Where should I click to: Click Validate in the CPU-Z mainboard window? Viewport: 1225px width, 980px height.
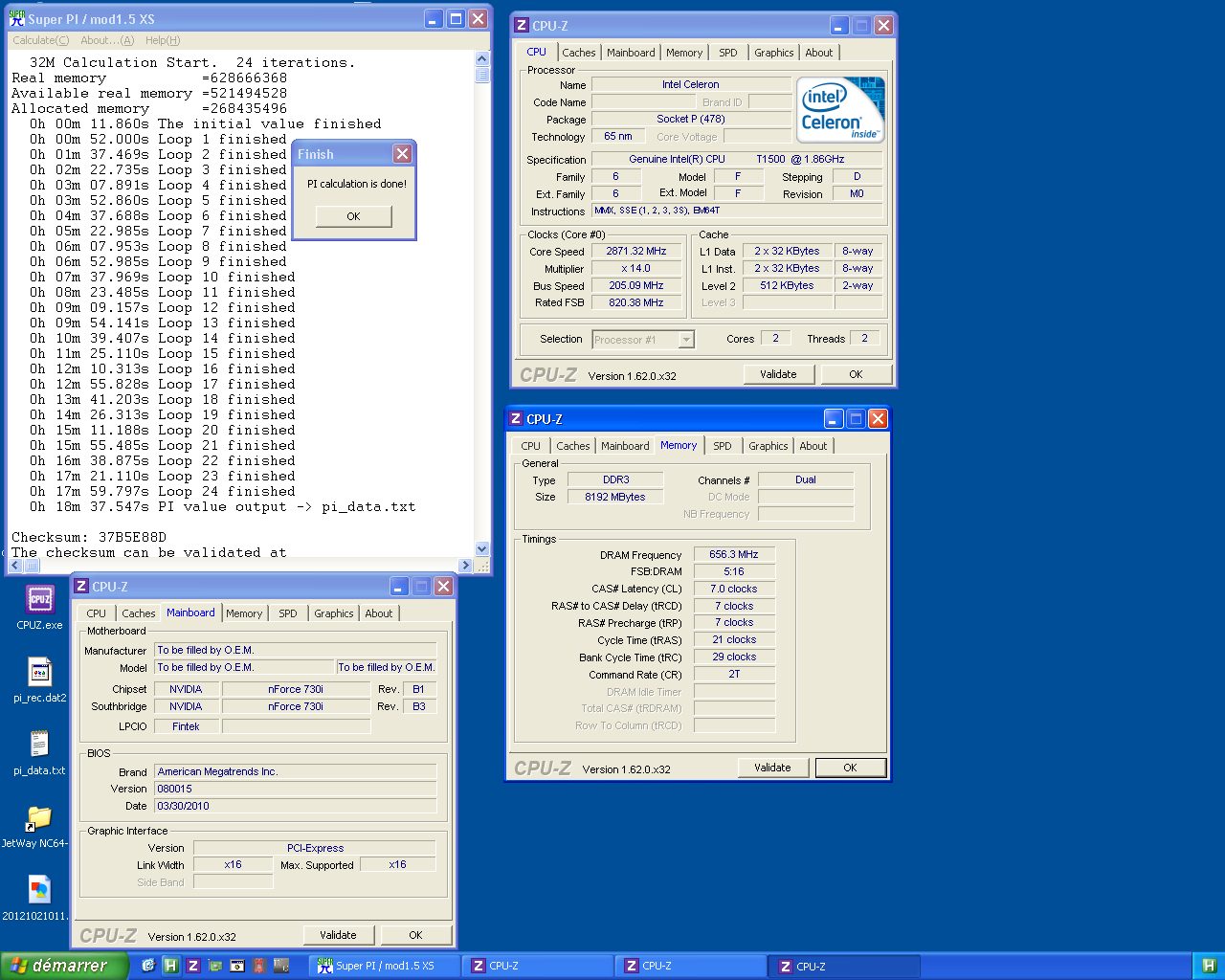pyautogui.click(x=338, y=935)
